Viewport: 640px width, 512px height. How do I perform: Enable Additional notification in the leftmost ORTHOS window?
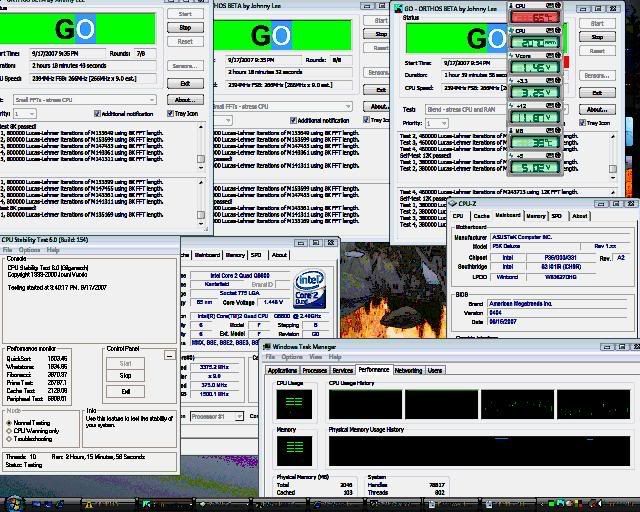pyautogui.click(x=97, y=114)
